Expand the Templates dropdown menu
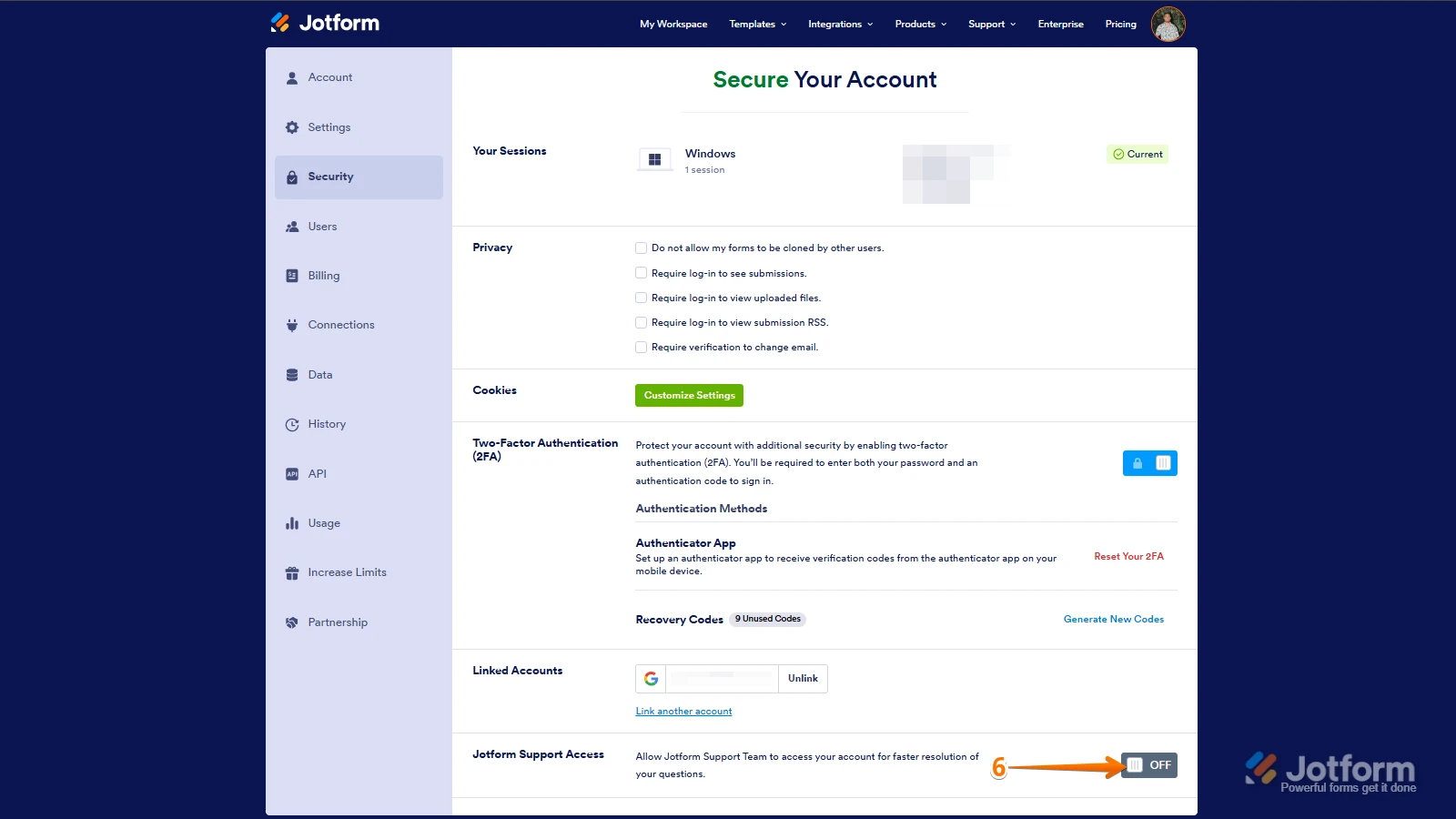 point(757,25)
